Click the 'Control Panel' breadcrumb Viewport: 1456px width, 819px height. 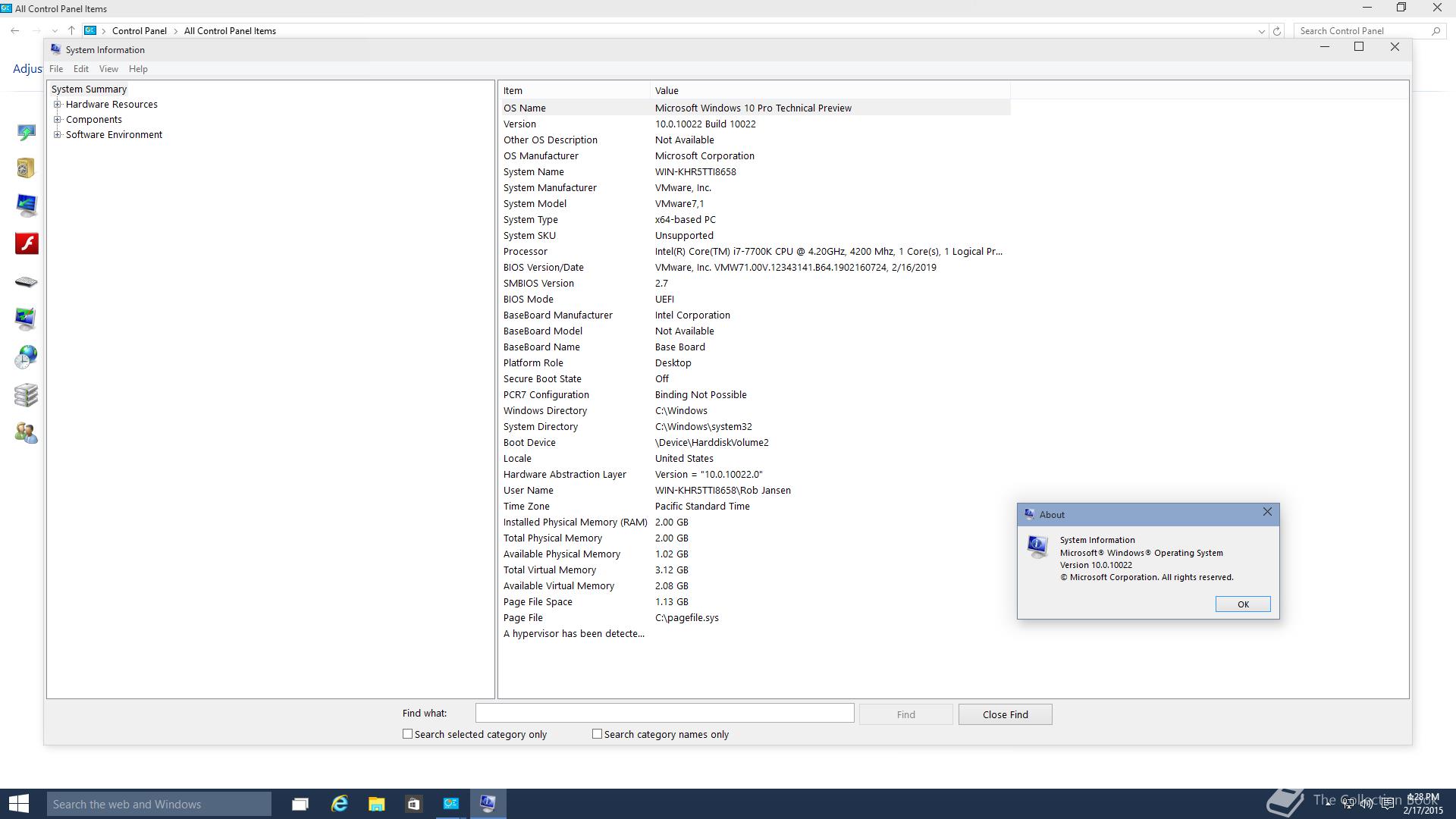pos(140,31)
